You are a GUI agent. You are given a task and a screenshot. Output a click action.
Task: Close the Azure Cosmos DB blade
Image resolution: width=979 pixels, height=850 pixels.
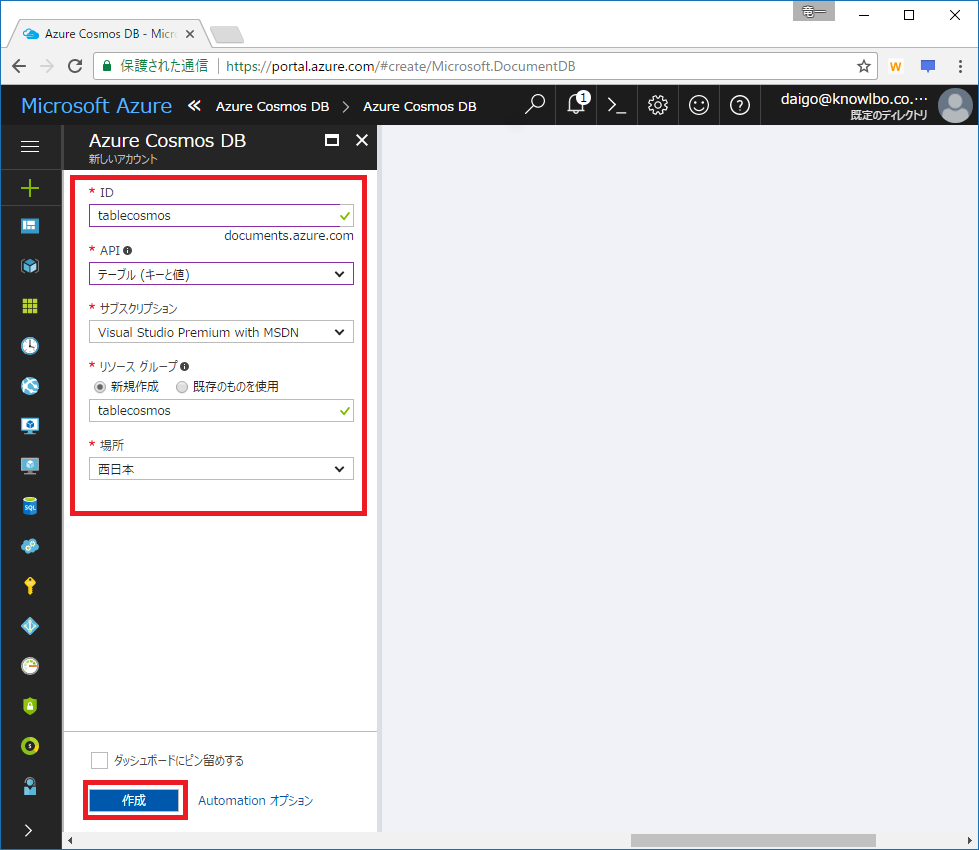pos(362,140)
